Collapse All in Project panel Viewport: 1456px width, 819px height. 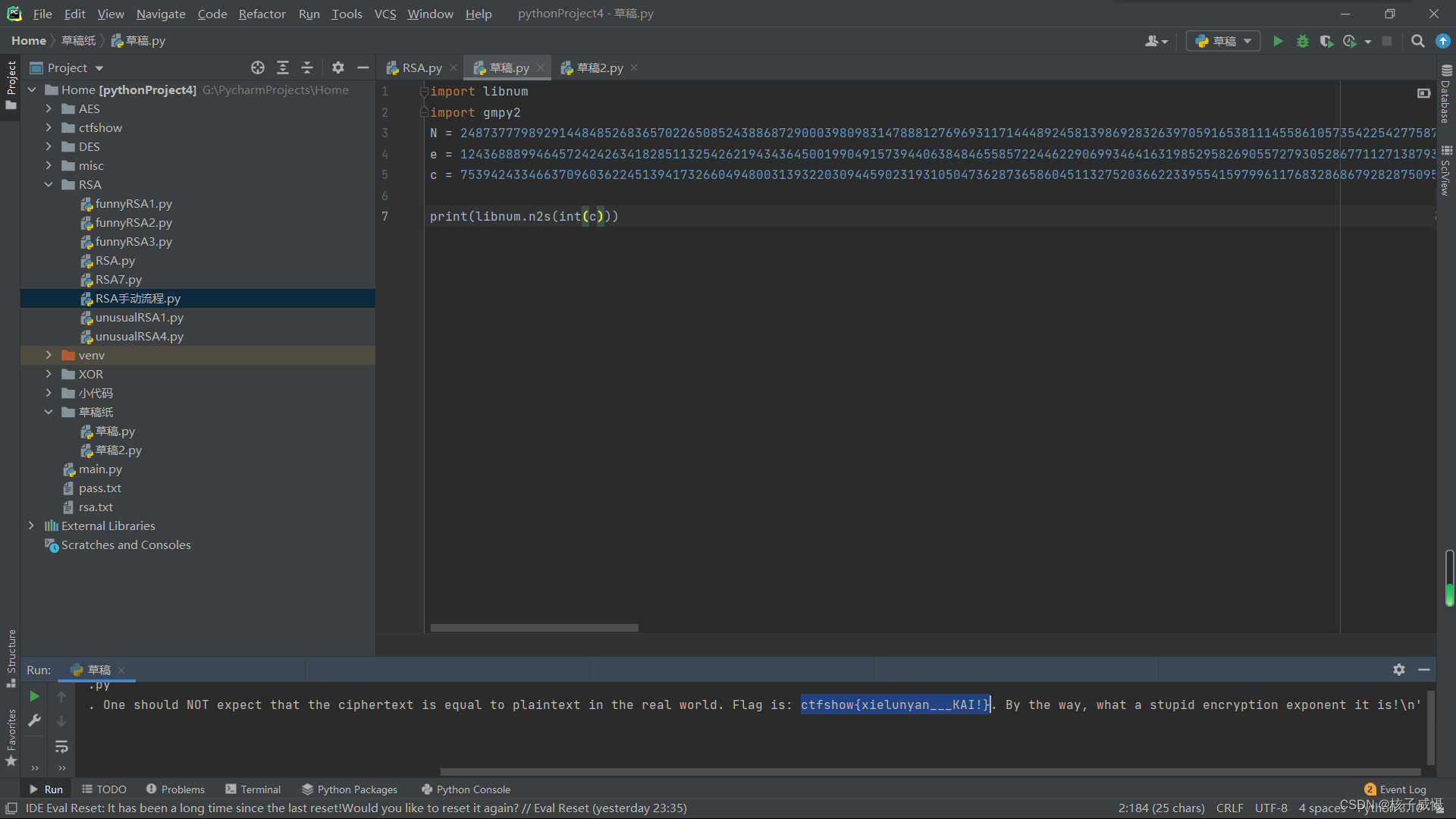pos(307,67)
